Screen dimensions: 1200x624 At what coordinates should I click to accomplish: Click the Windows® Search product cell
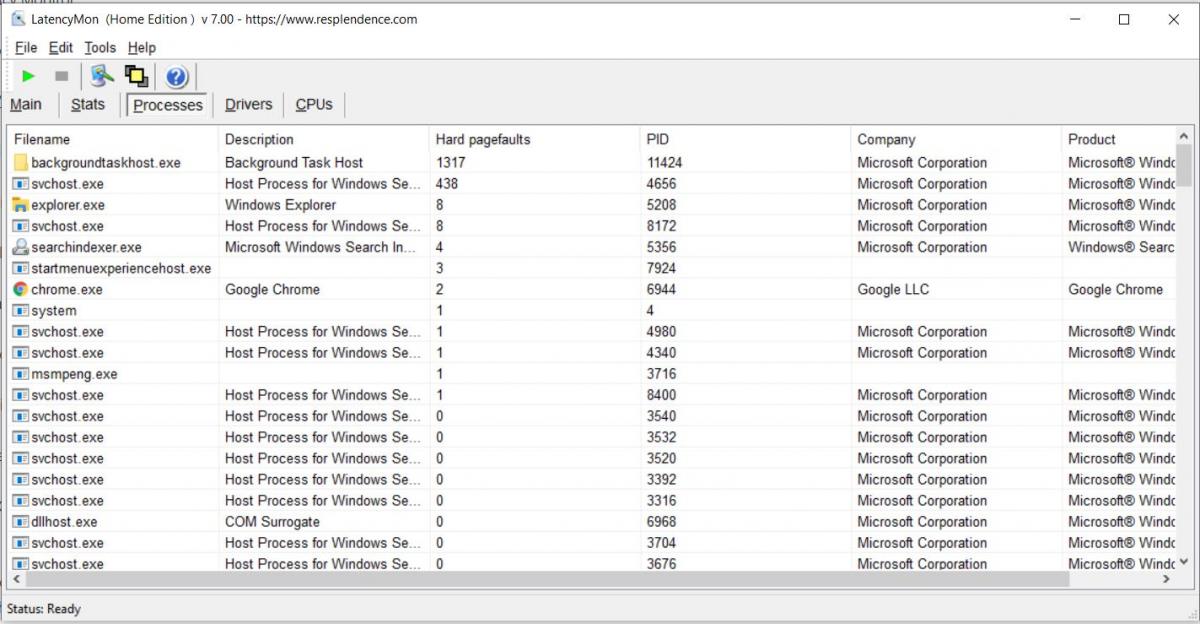1121,247
